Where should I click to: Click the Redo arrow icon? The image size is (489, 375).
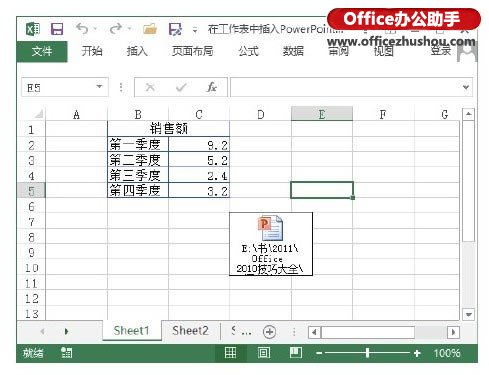[116, 29]
